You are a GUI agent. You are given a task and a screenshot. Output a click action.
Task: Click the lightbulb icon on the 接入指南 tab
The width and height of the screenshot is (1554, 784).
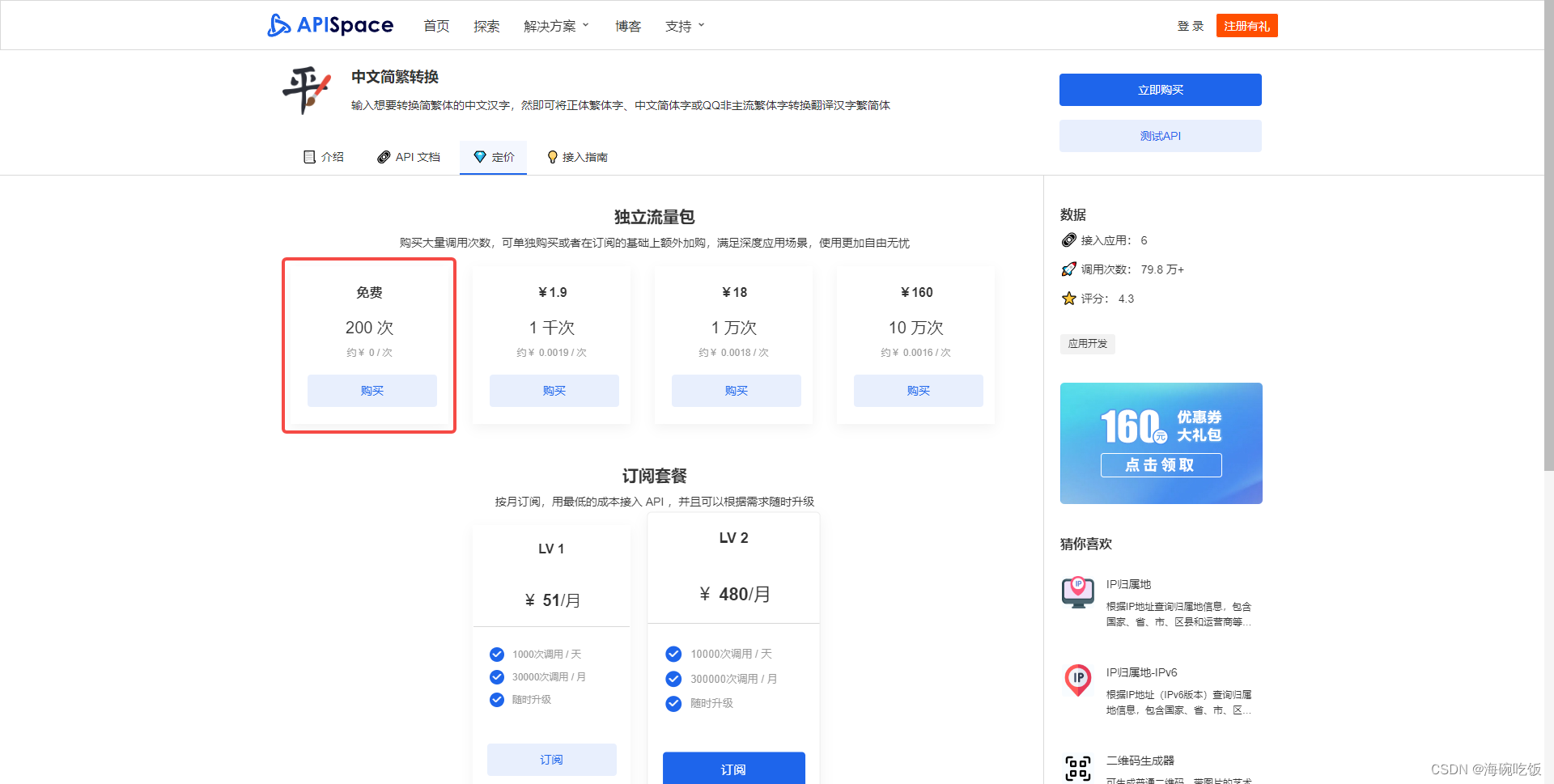[x=553, y=157]
